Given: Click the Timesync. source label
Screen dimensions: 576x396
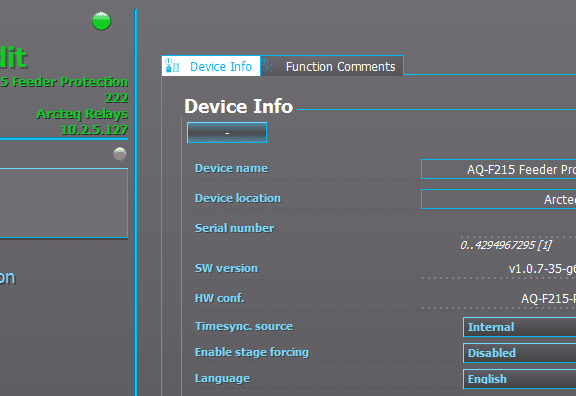Looking at the screenshot, I should (244, 326).
